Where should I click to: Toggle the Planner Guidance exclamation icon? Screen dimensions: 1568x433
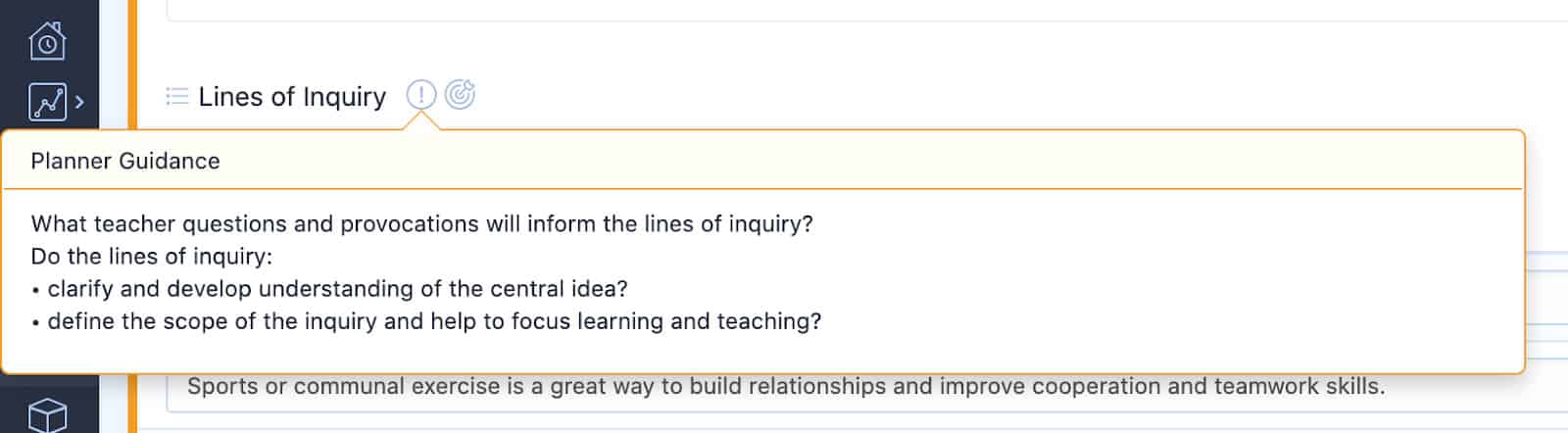click(x=420, y=95)
